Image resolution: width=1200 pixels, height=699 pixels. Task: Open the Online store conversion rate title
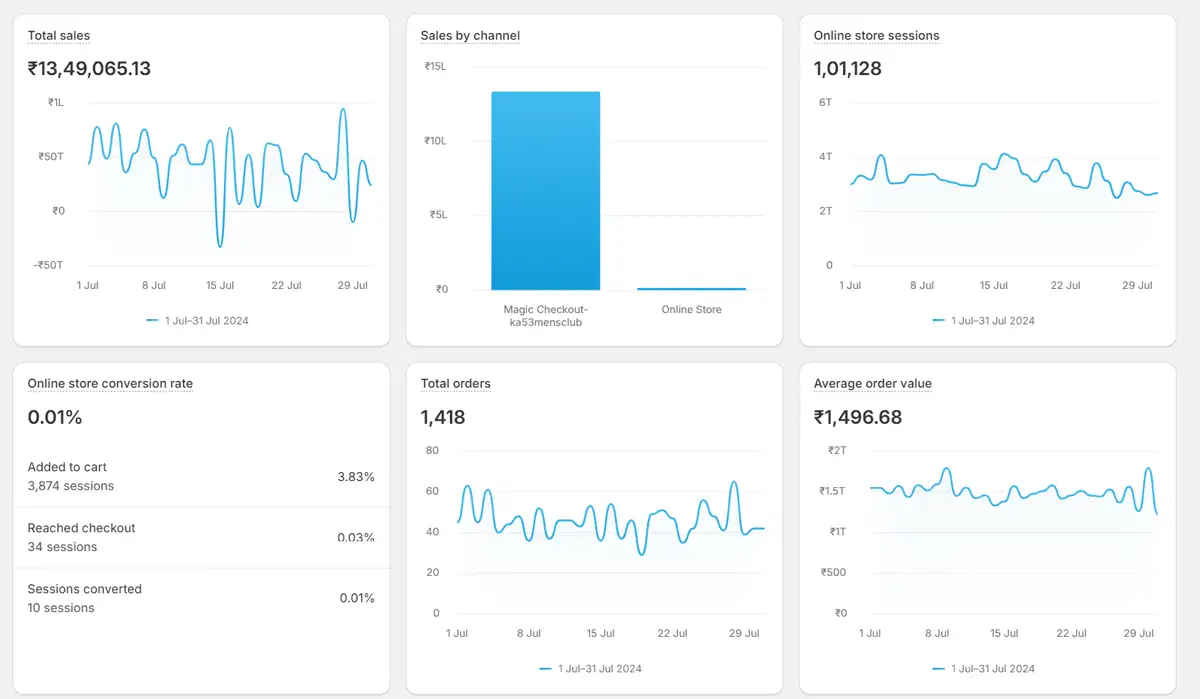point(110,384)
